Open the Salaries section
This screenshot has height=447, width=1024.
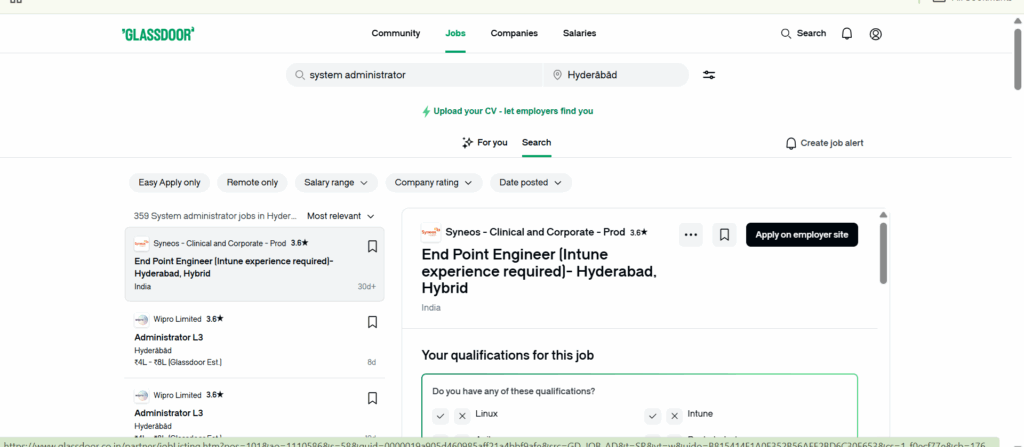coord(579,33)
